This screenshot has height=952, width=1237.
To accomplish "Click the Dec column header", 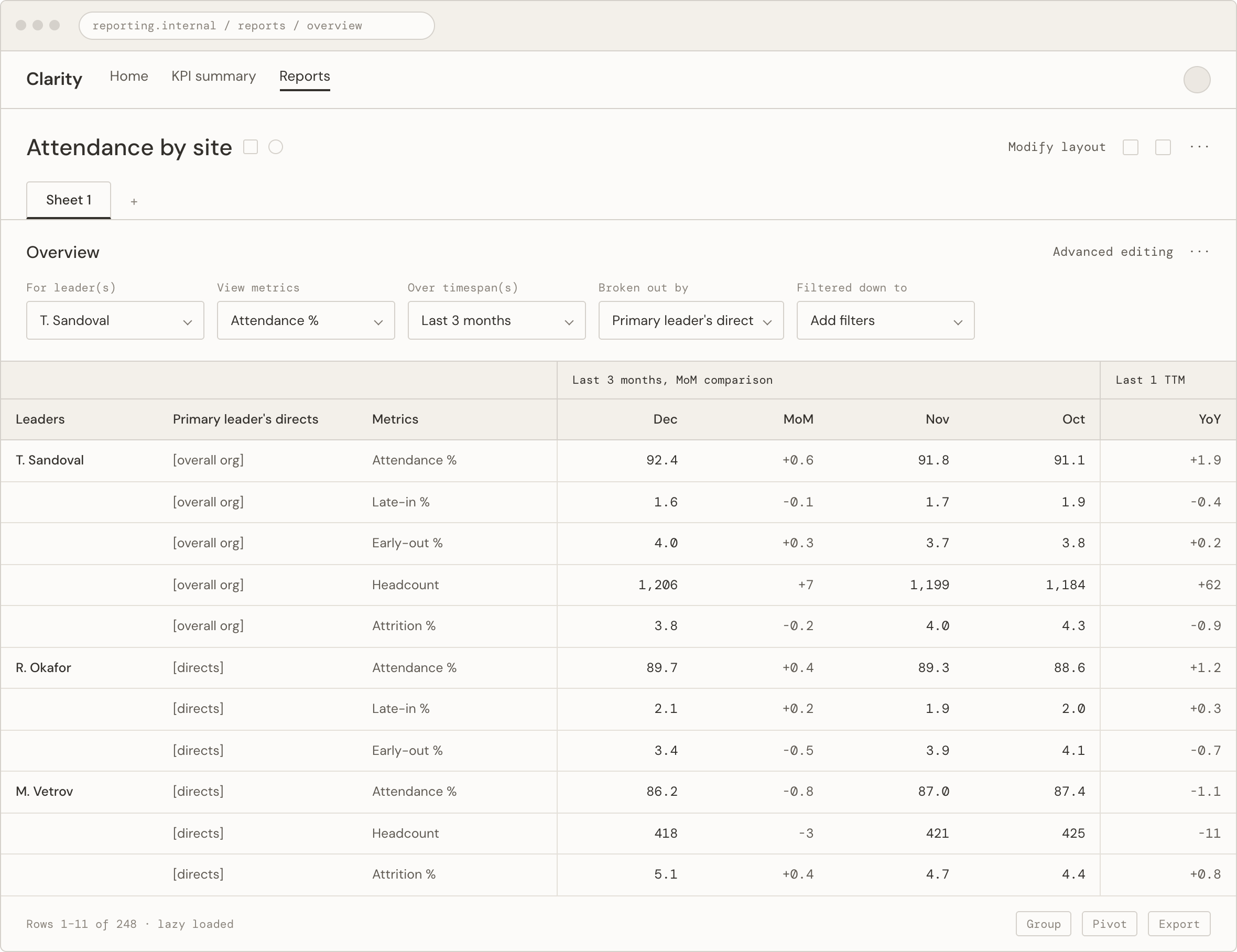I will point(665,419).
